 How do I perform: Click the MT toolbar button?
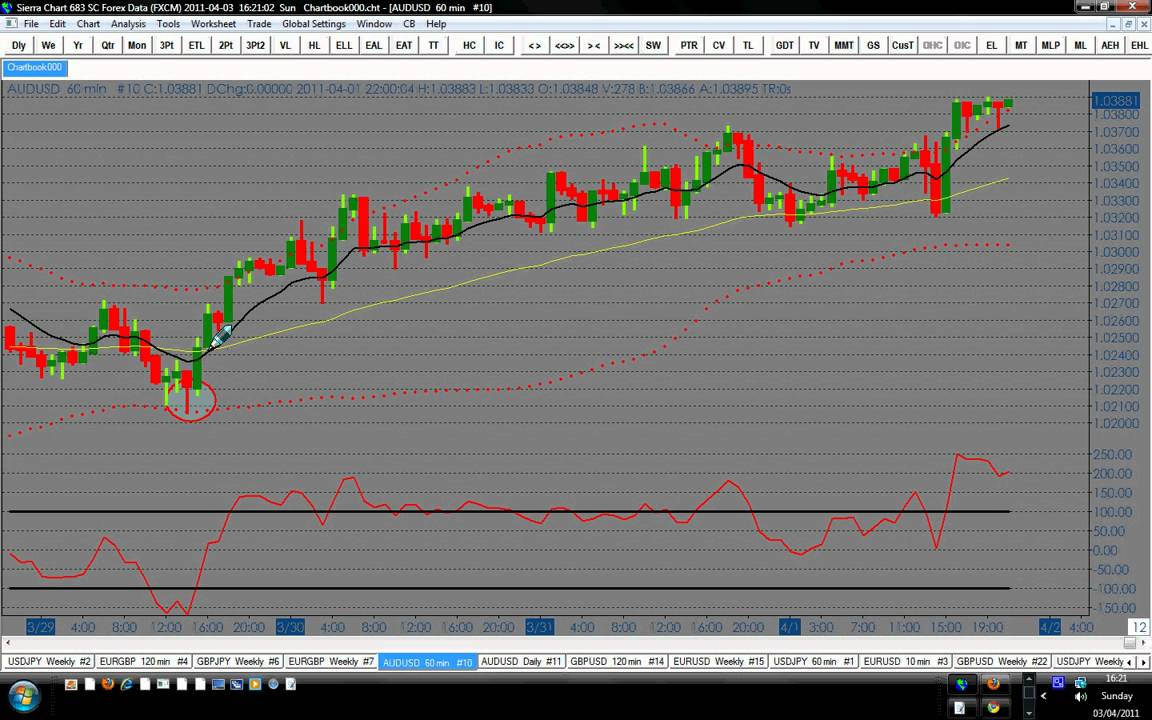click(x=1020, y=46)
